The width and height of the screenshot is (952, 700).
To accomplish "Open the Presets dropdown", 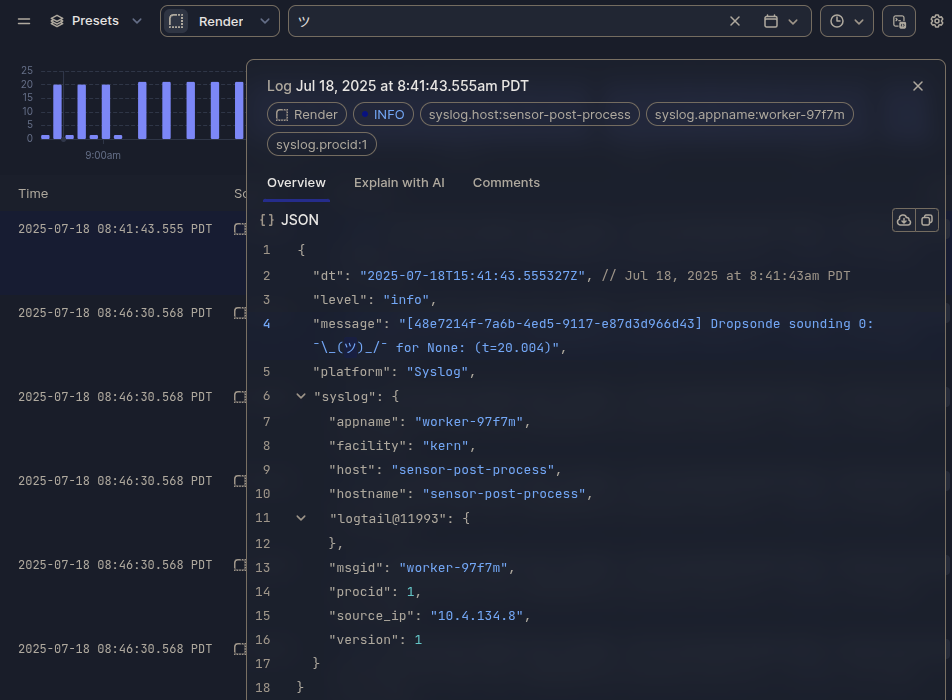I will [x=96, y=21].
